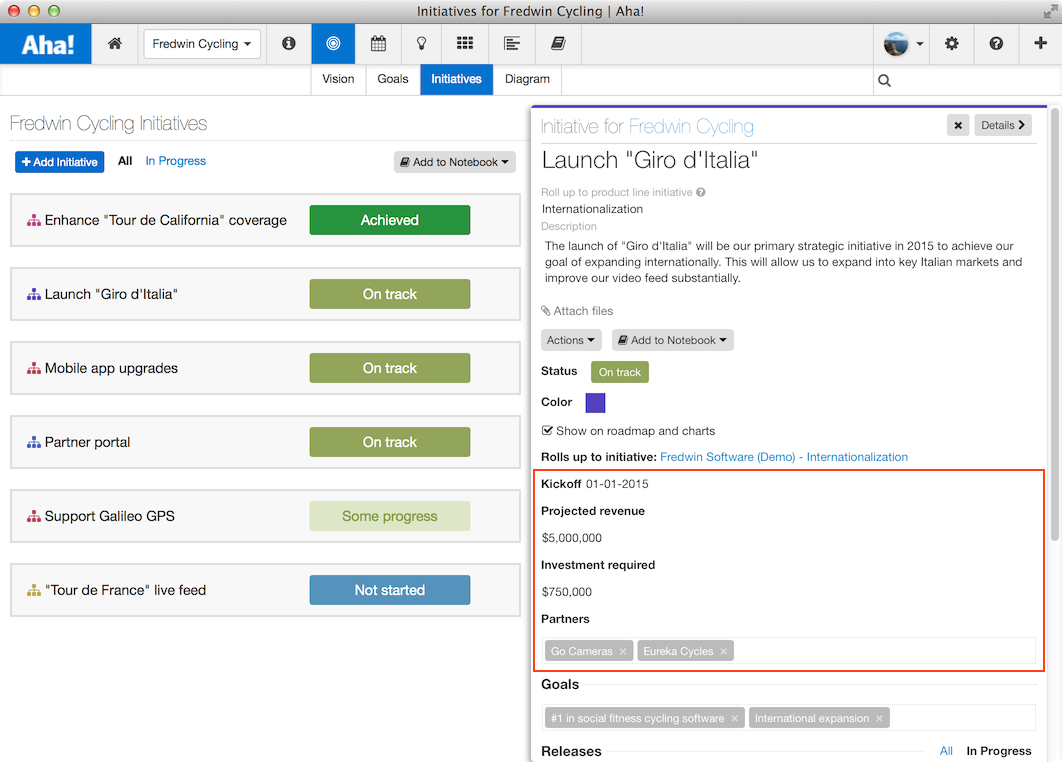1062x762 pixels.
Task: Open Fredwin Software Internationalization link
Action: 784,457
